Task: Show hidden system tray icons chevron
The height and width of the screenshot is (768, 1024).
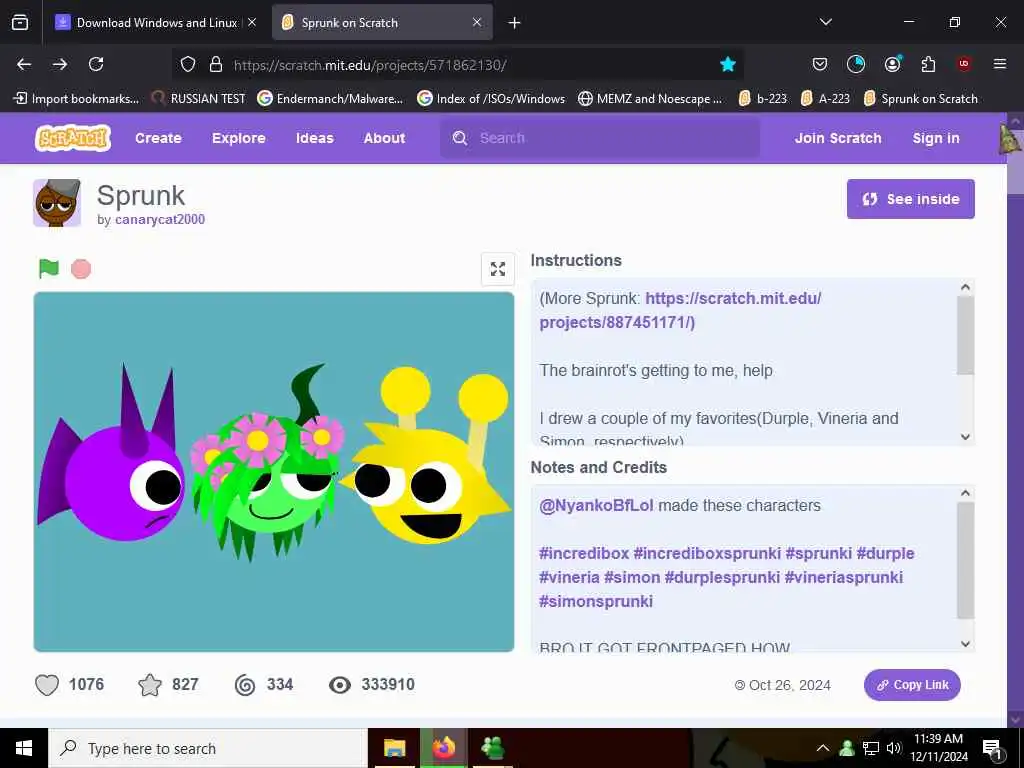Action: pos(823,748)
